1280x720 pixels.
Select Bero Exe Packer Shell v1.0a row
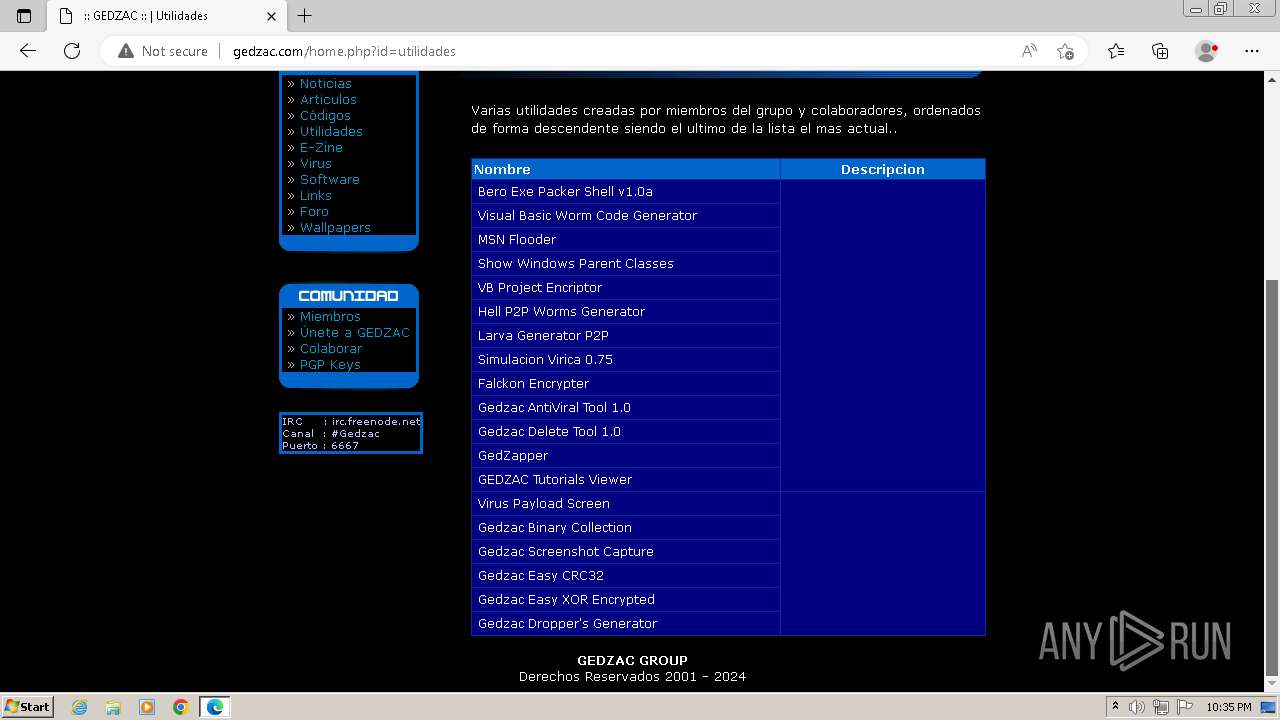pyautogui.click(x=625, y=191)
